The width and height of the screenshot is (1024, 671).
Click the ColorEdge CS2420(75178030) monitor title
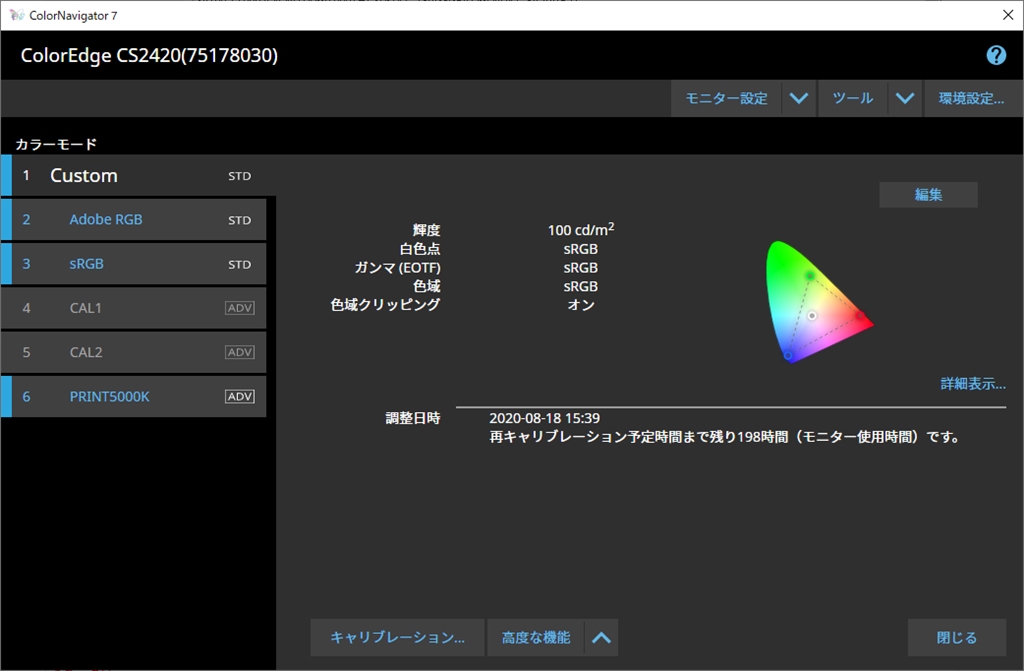[x=150, y=56]
